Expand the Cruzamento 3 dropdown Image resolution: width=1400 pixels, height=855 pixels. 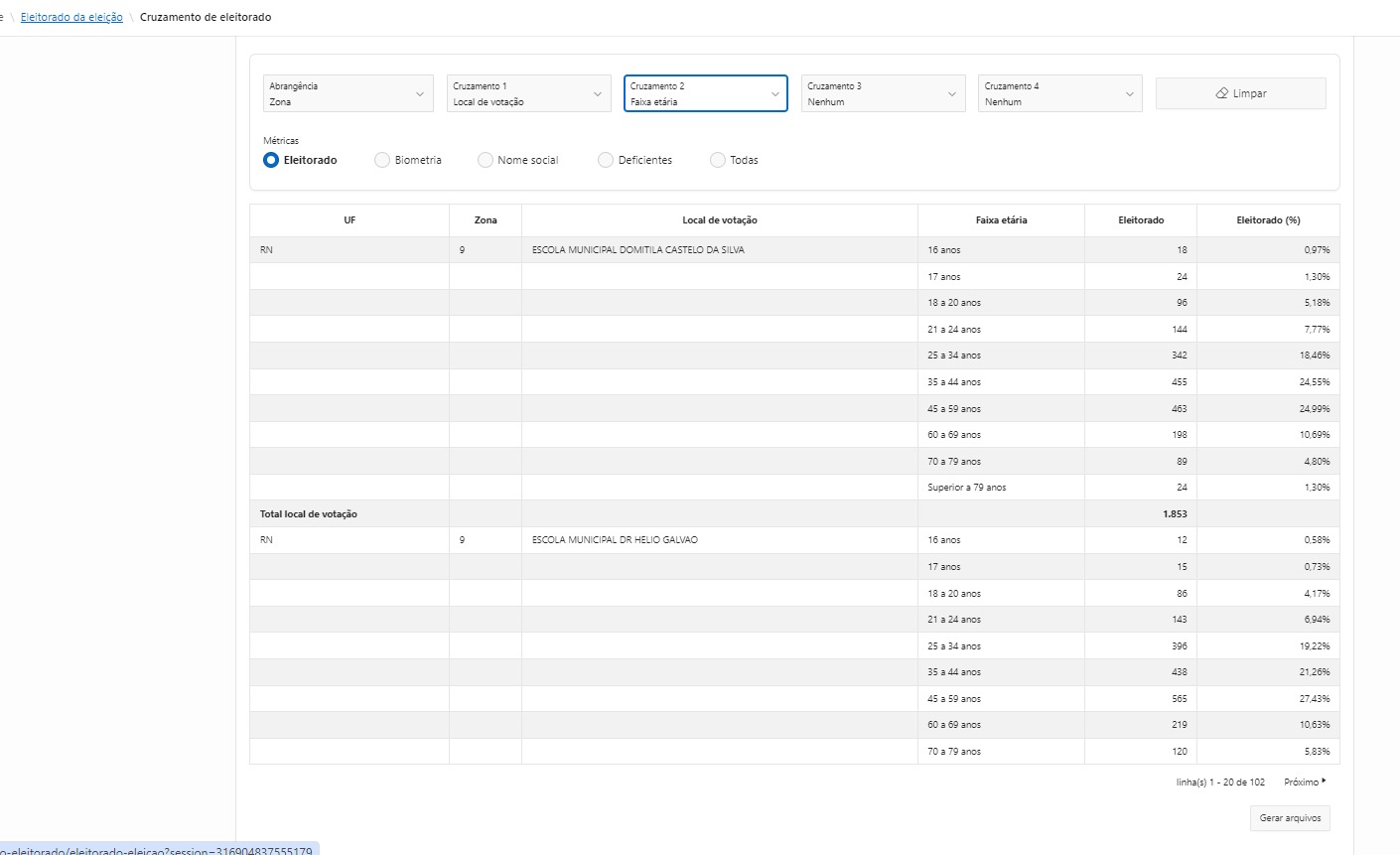(x=883, y=93)
